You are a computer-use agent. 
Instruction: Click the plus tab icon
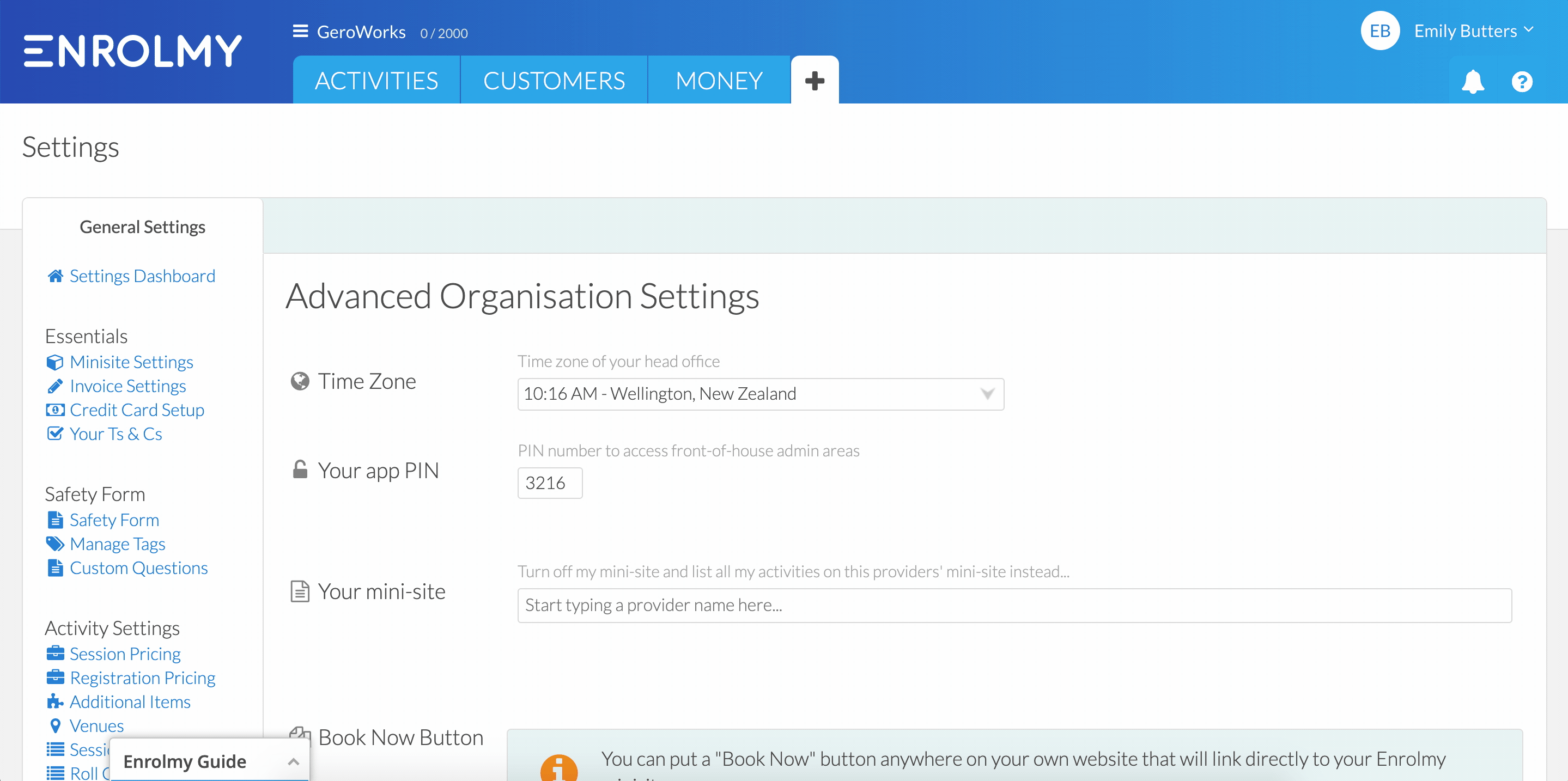815,80
